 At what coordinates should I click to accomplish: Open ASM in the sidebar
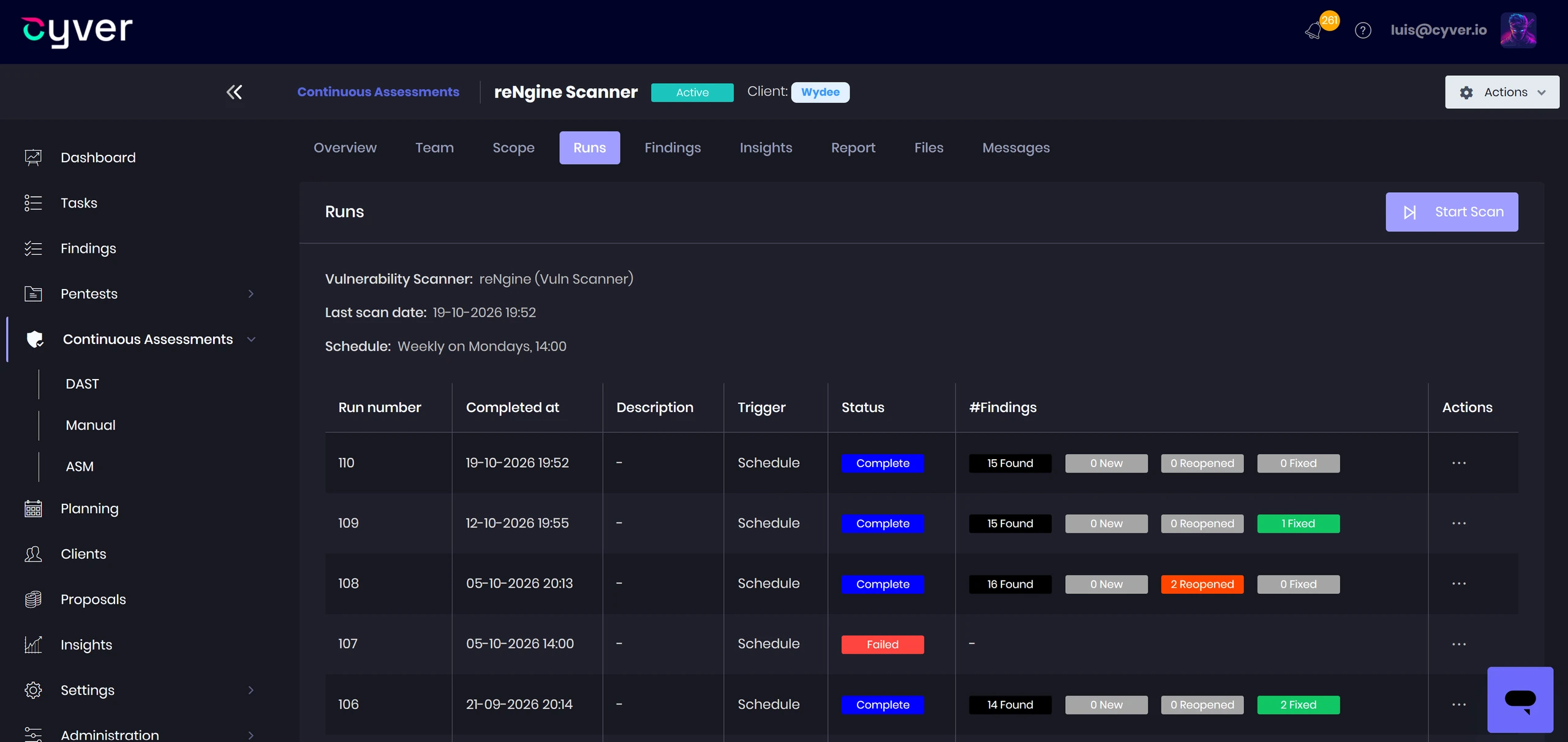80,467
